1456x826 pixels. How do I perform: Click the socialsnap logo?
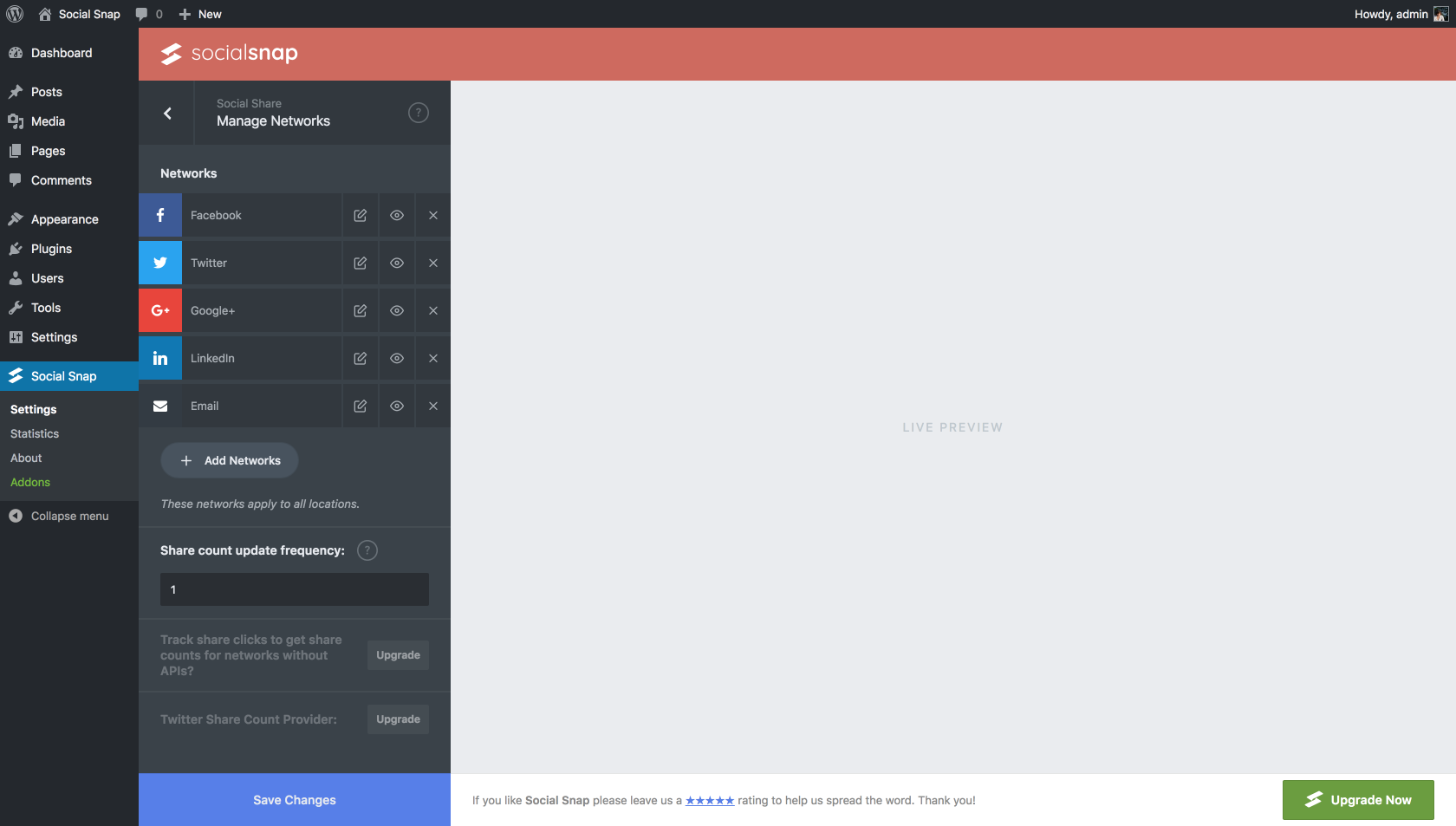coord(230,54)
